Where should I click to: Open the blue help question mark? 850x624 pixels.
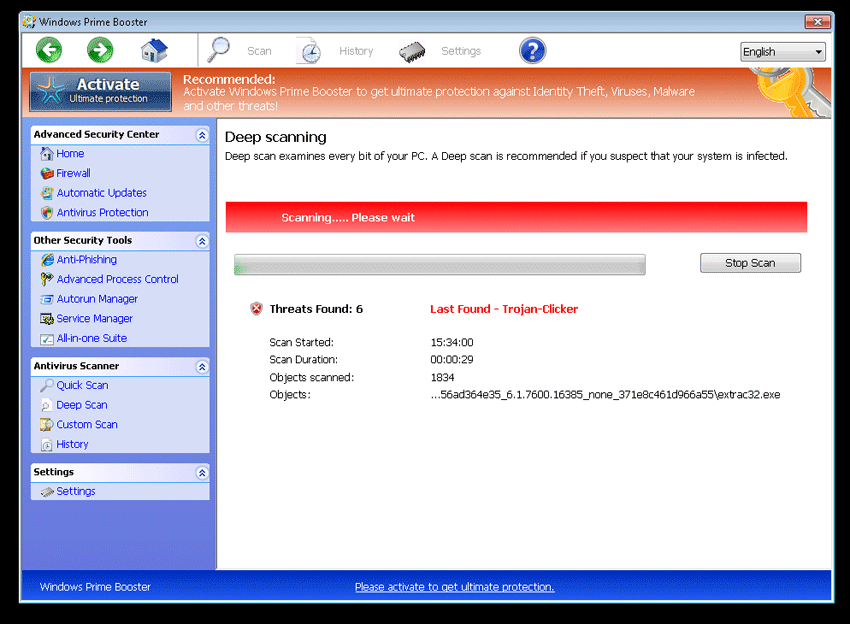(532, 51)
